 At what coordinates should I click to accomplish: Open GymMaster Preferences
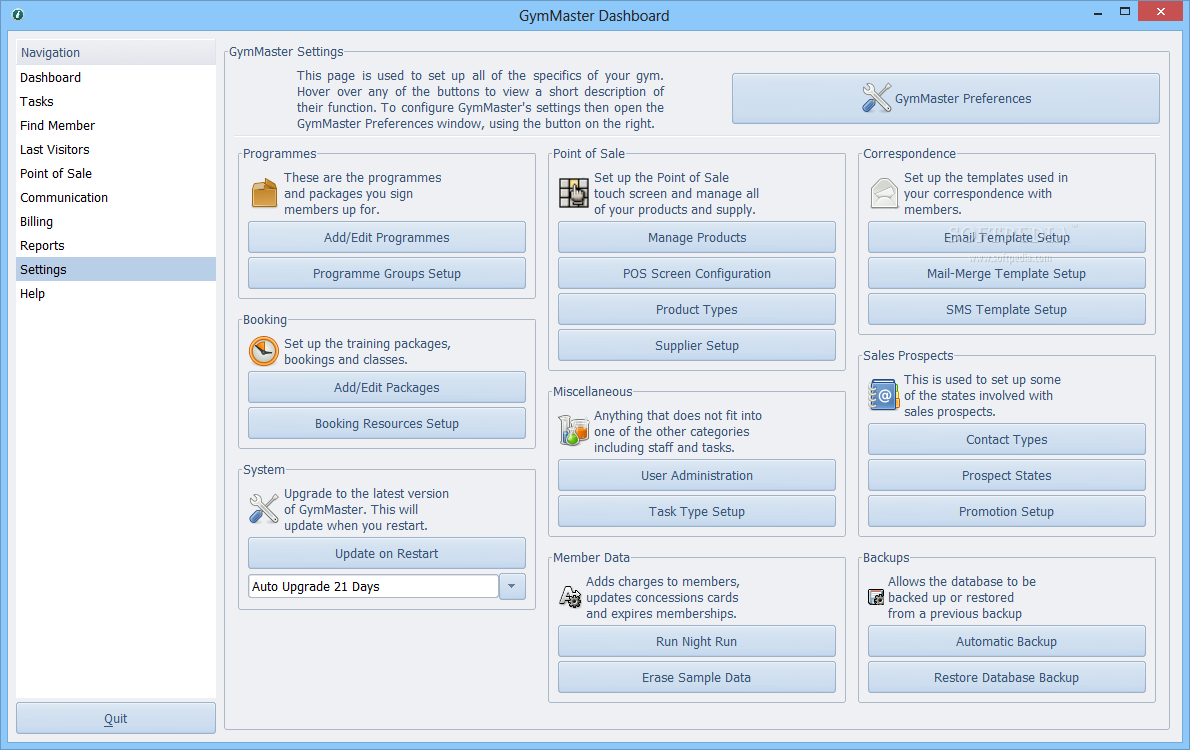tap(946, 99)
